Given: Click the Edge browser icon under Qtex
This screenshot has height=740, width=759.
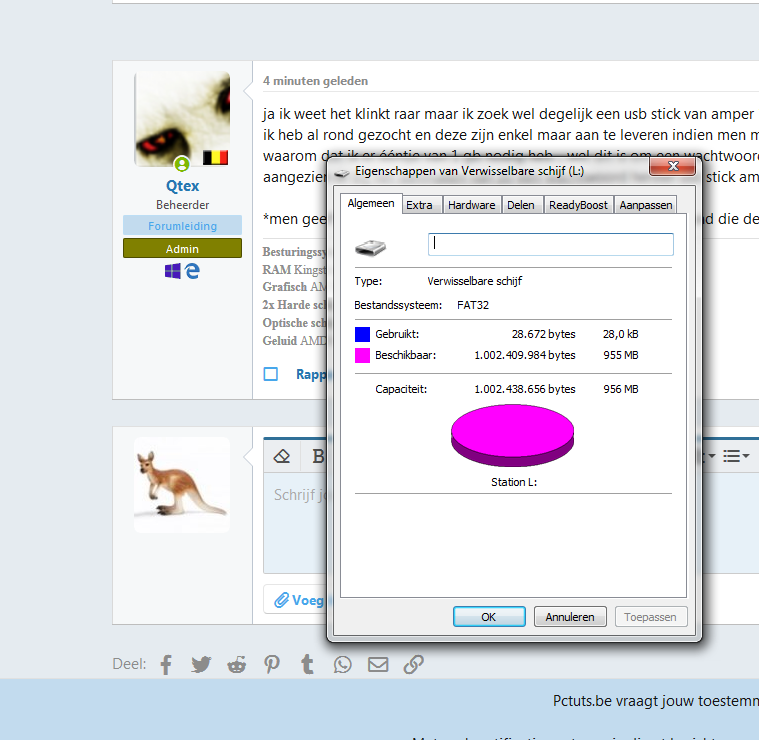Looking at the screenshot, I should (x=192, y=271).
